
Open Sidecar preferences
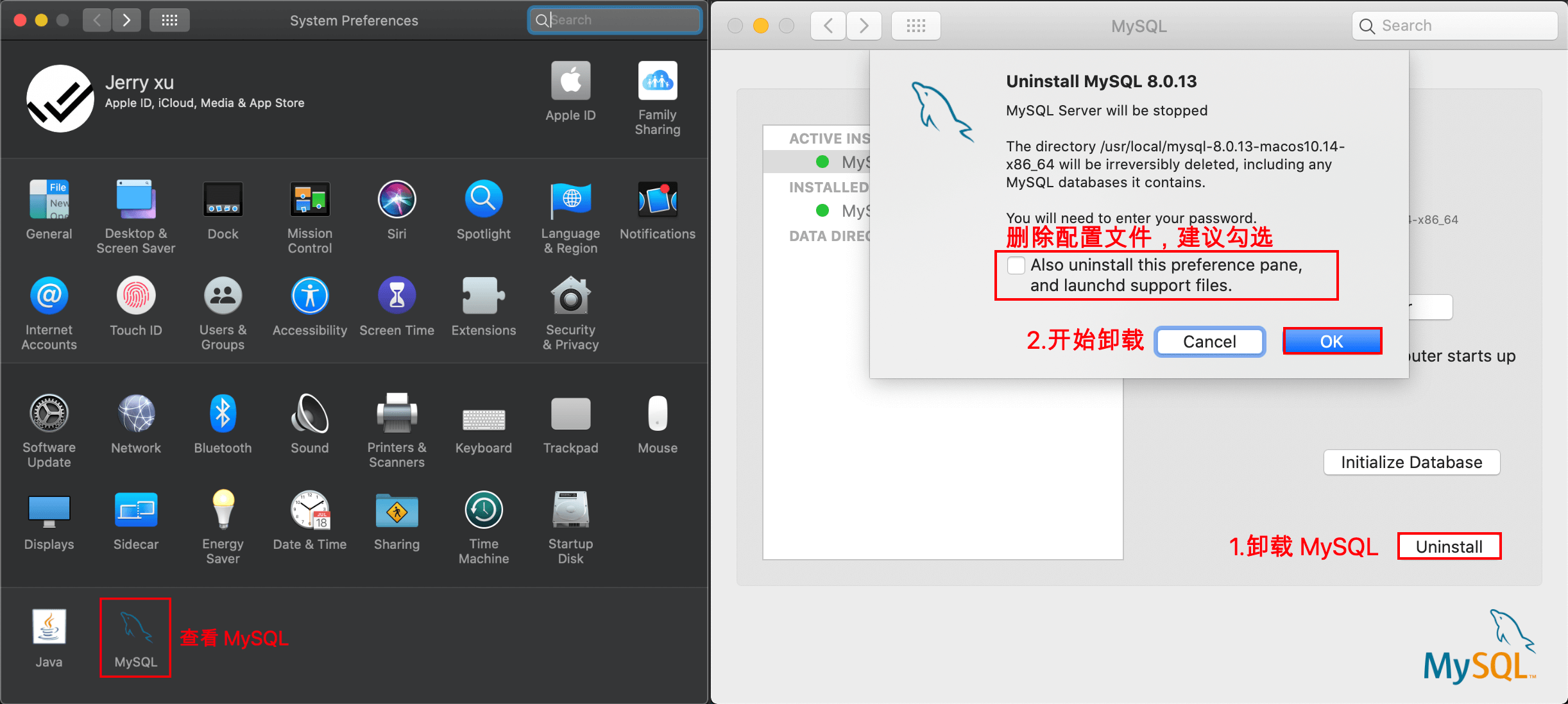(x=136, y=521)
